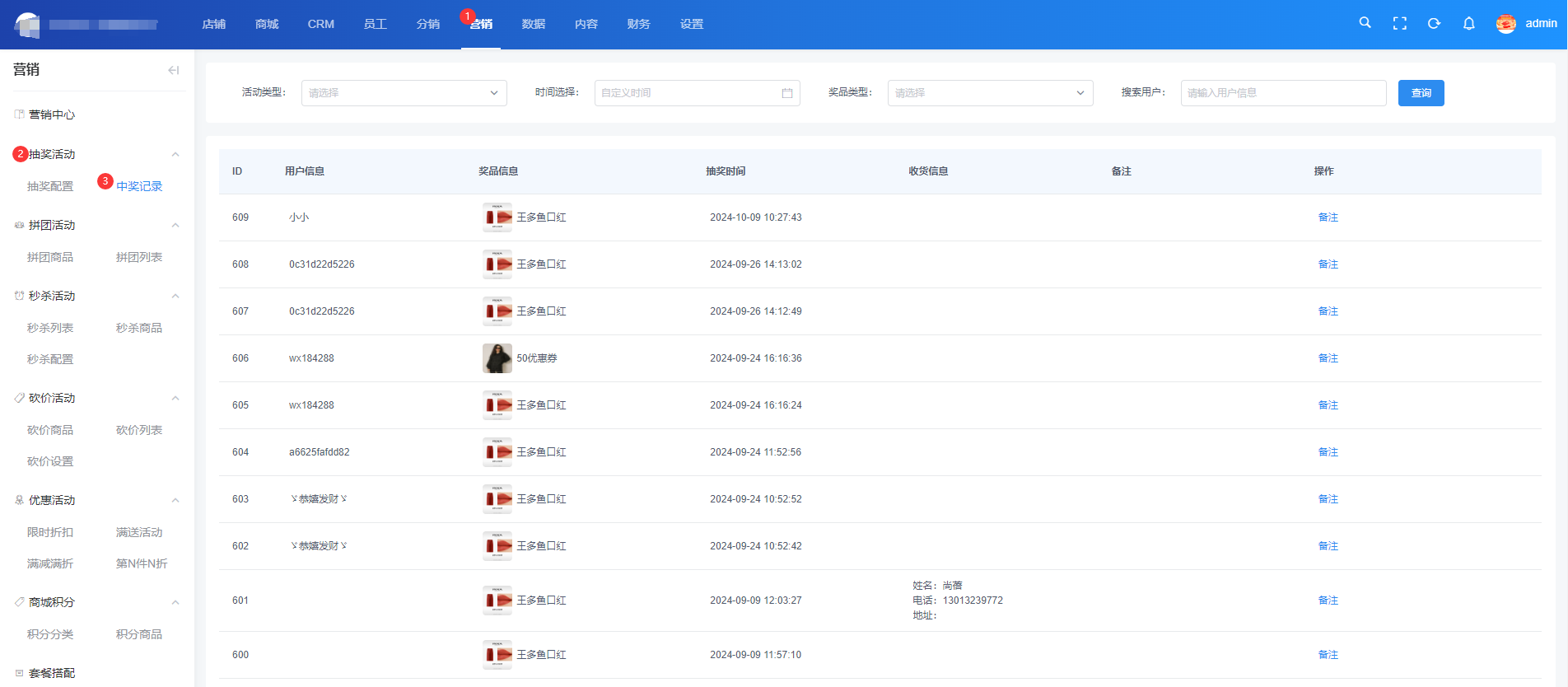Click 优惠活动 section icon
1568x687 pixels.
(x=19, y=500)
